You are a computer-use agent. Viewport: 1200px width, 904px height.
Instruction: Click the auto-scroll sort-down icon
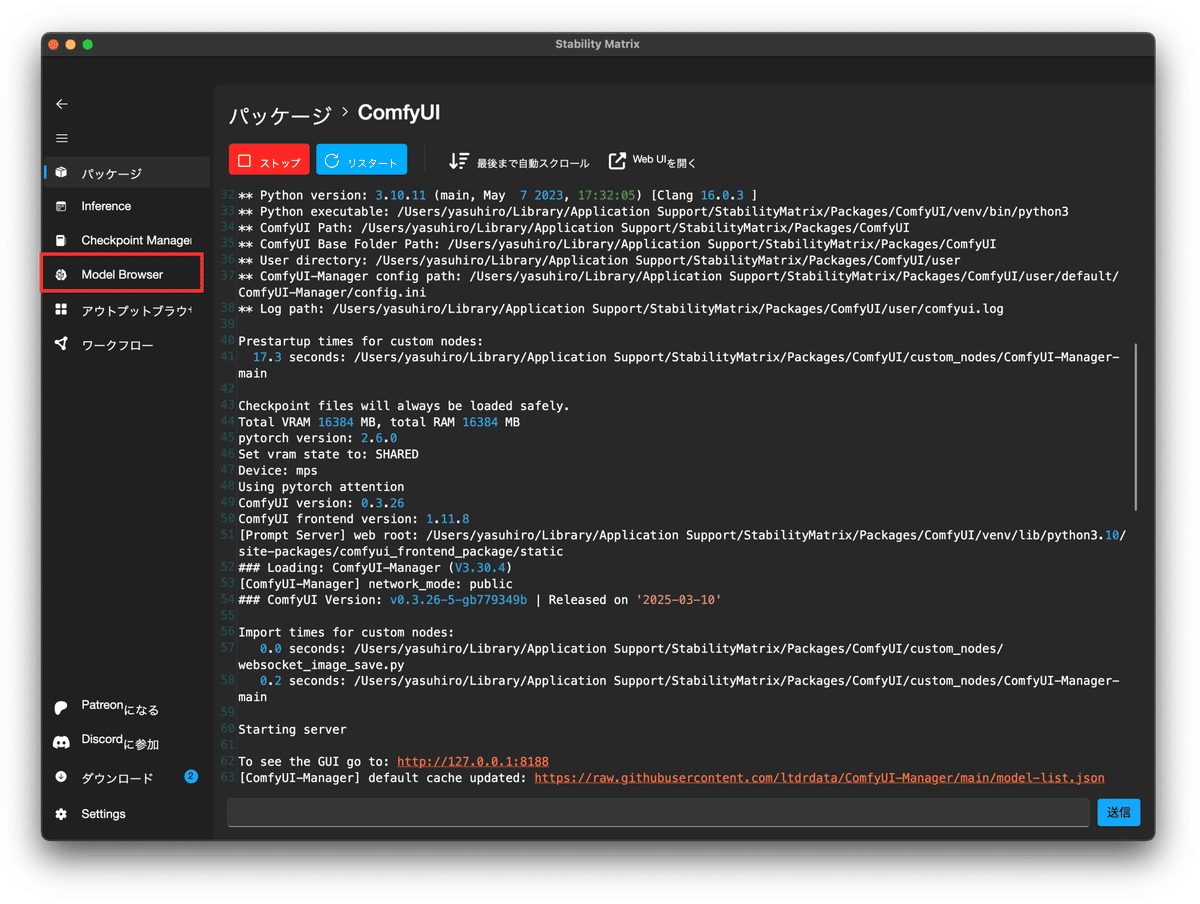(459, 160)
